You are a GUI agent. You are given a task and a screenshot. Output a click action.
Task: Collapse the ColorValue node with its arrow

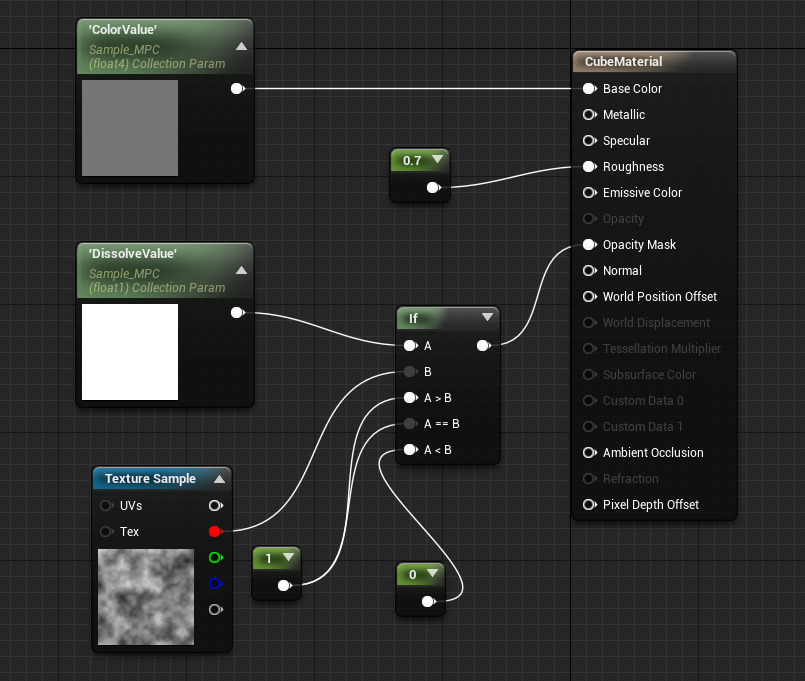click(241, 46)
